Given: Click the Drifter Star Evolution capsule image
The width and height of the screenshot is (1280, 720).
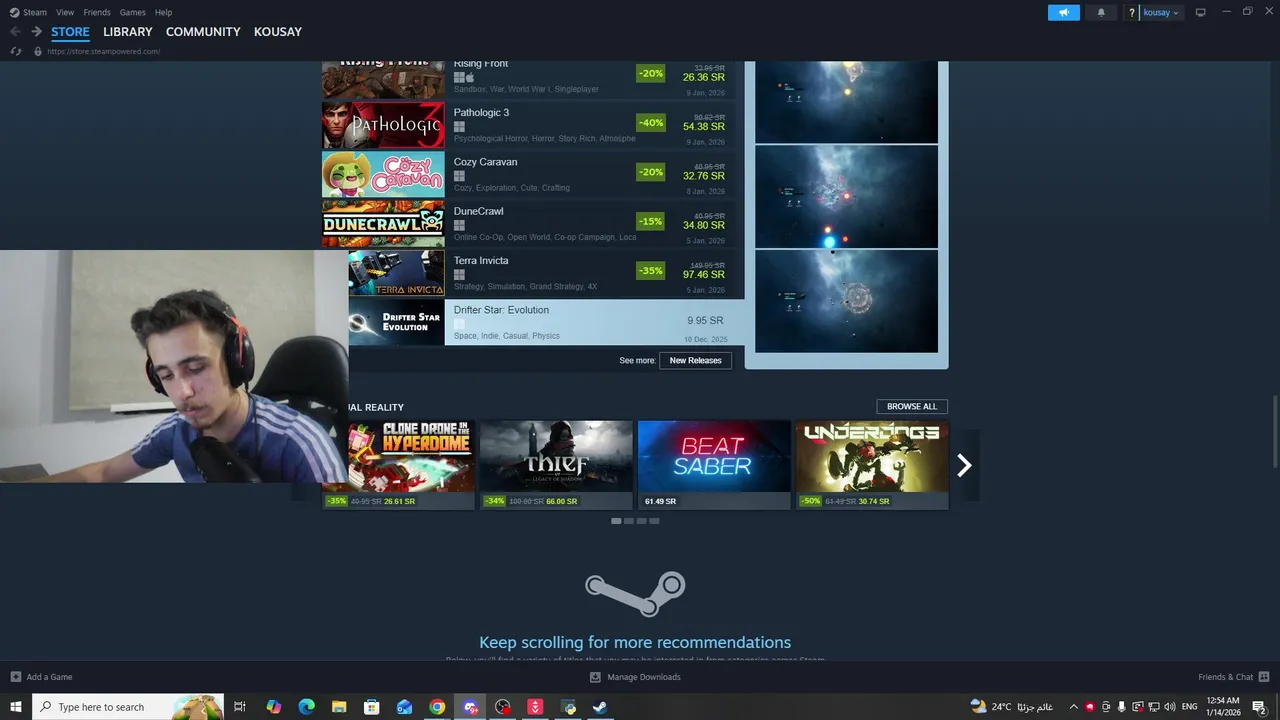Looking at the screenshot, I should pos(396,322).
